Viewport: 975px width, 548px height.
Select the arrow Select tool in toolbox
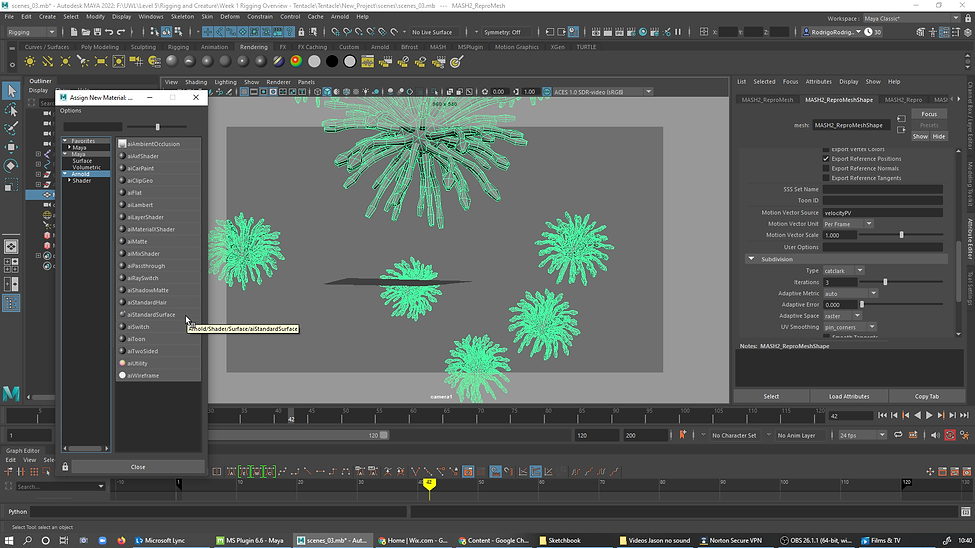tap(11, 91)
